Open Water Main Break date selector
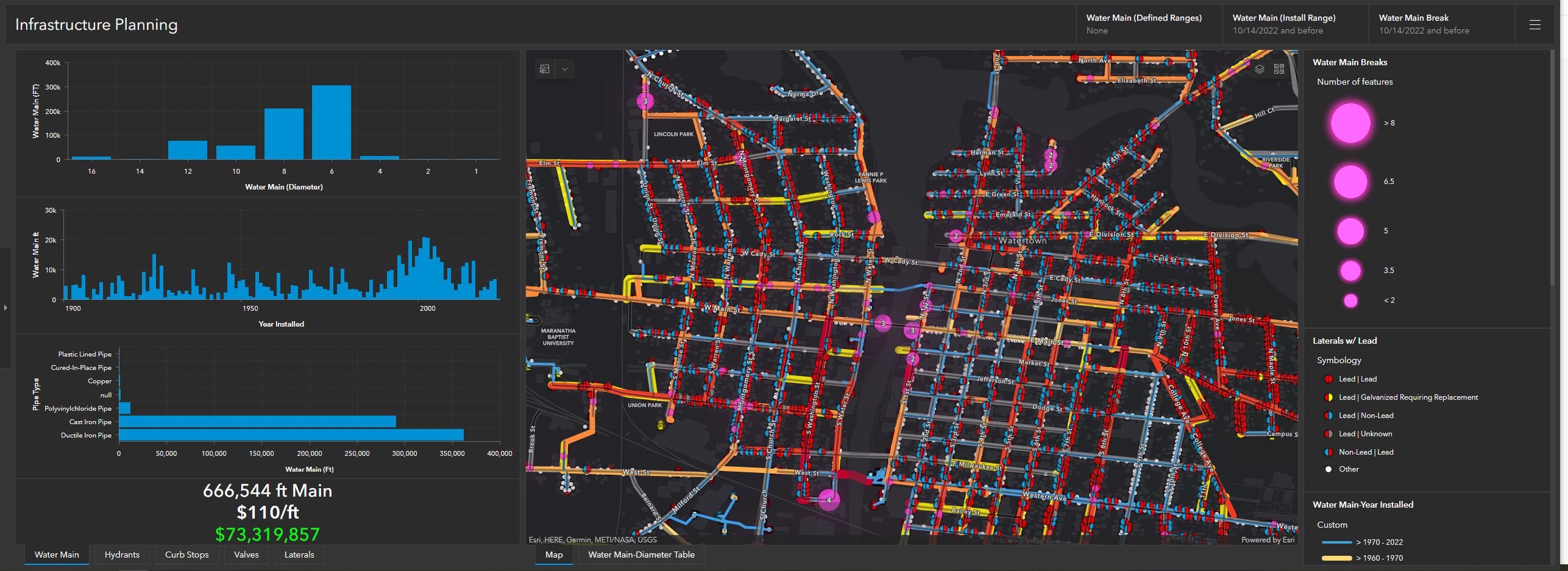The image size is (1568, 571). [1442, 24]
